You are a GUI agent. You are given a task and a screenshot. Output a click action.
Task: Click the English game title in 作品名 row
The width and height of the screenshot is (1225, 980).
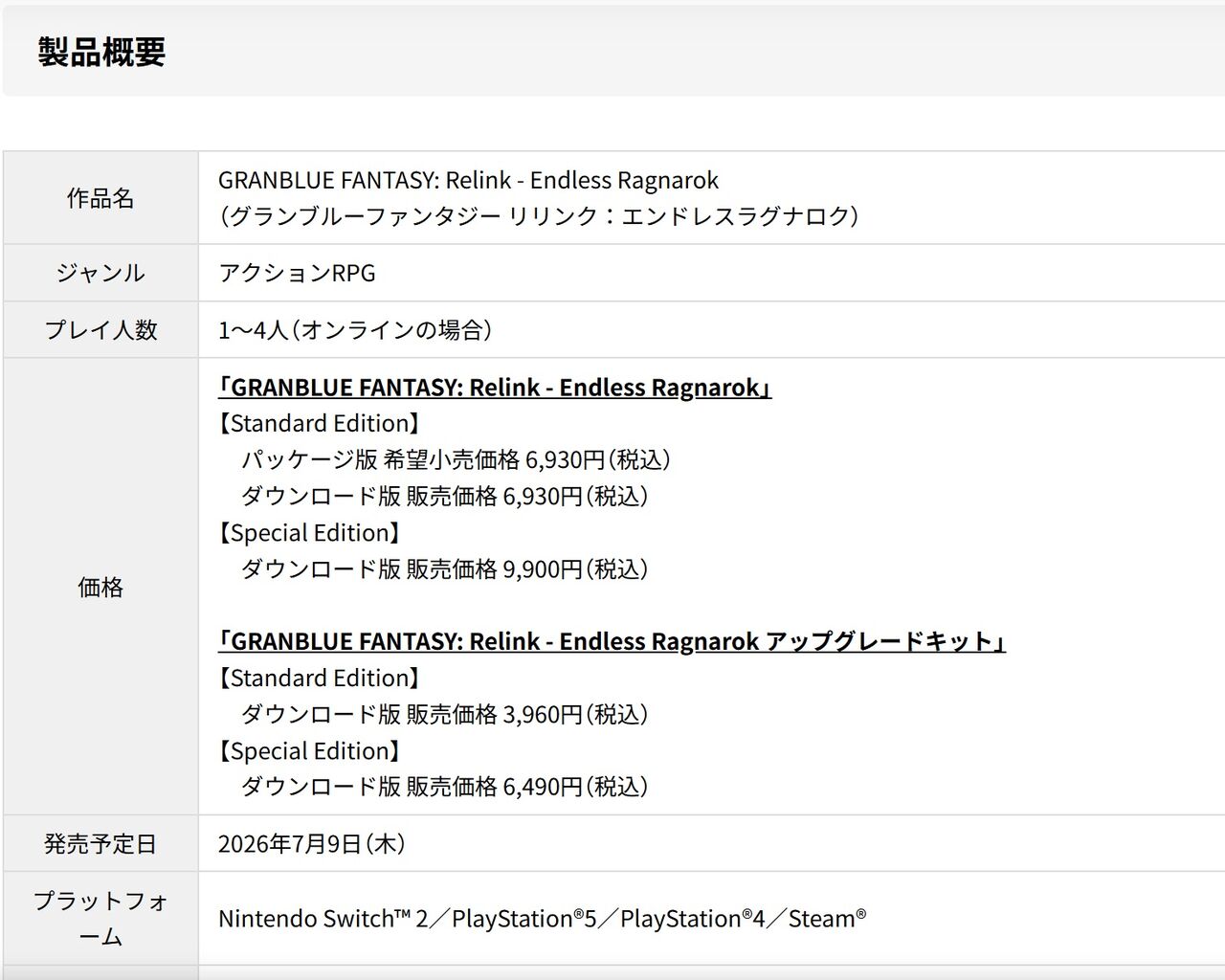[468, 180]
